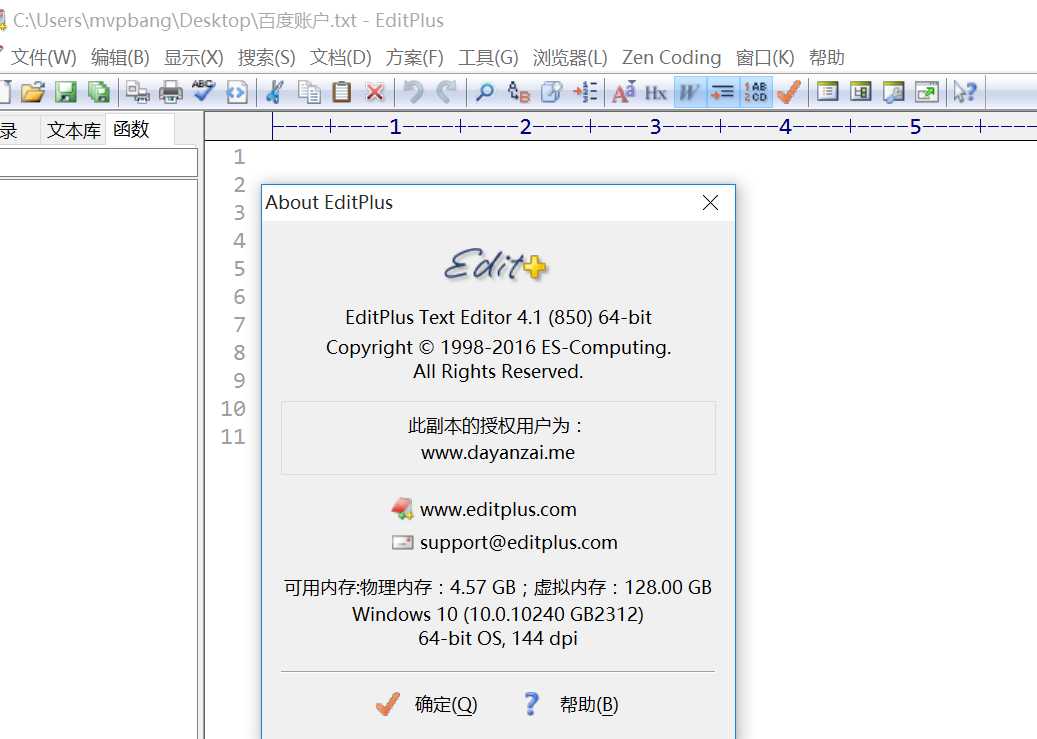Undo the last edit via toolbar arrow
Screen dimensions: 1037x739
click(x=413, y=92)
